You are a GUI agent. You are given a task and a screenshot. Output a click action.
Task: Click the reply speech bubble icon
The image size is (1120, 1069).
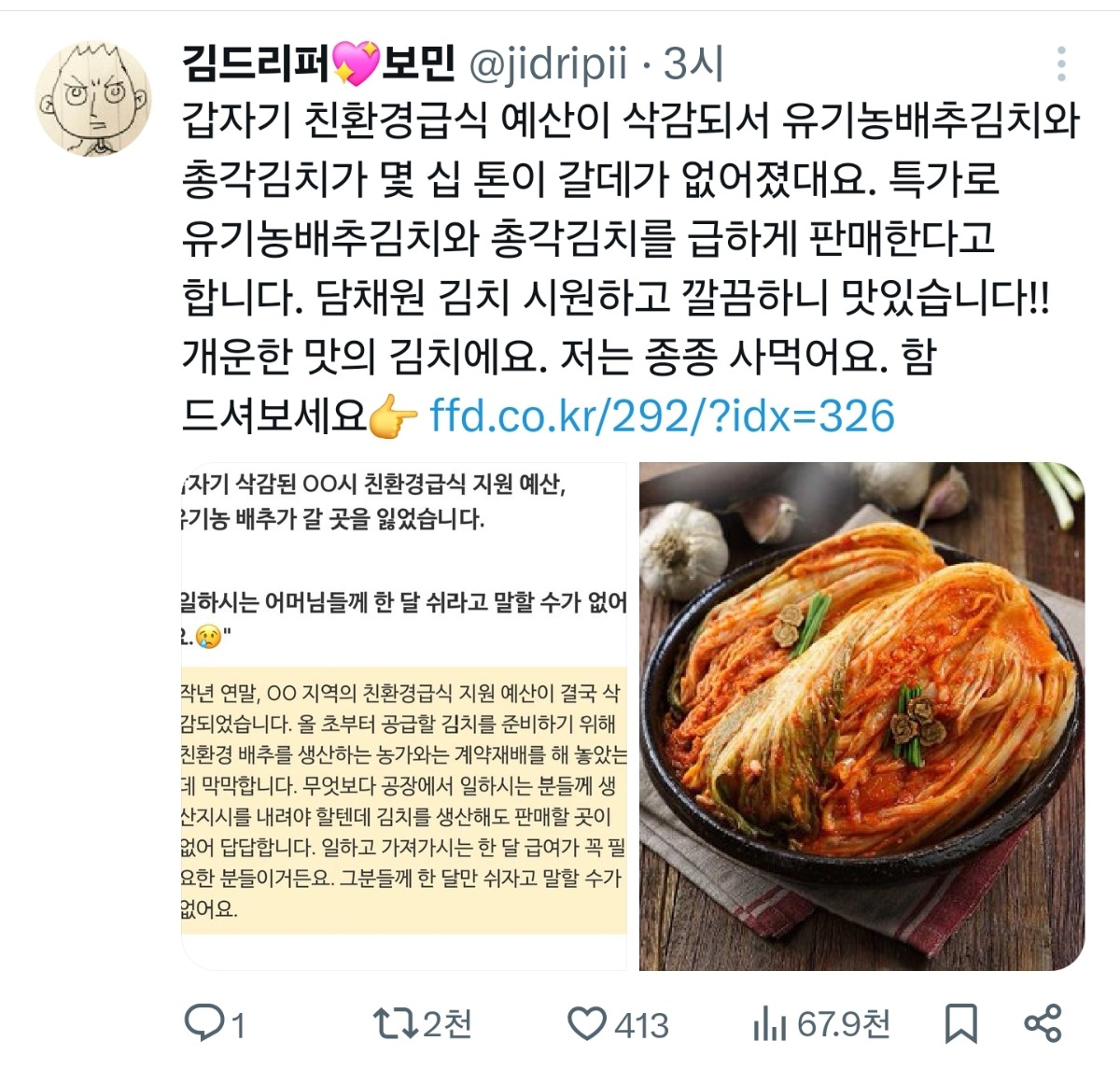click(203, 1024)
